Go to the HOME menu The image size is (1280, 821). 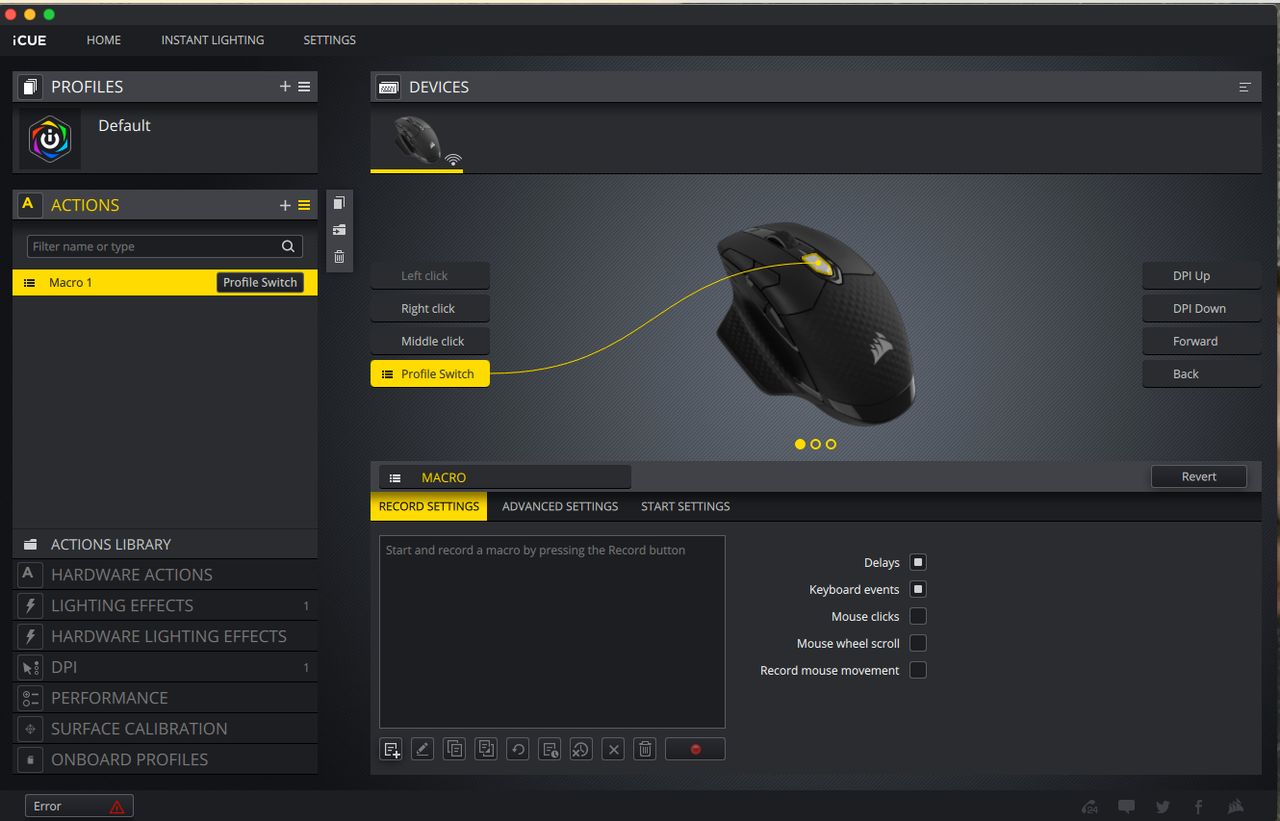click(103, 40)
